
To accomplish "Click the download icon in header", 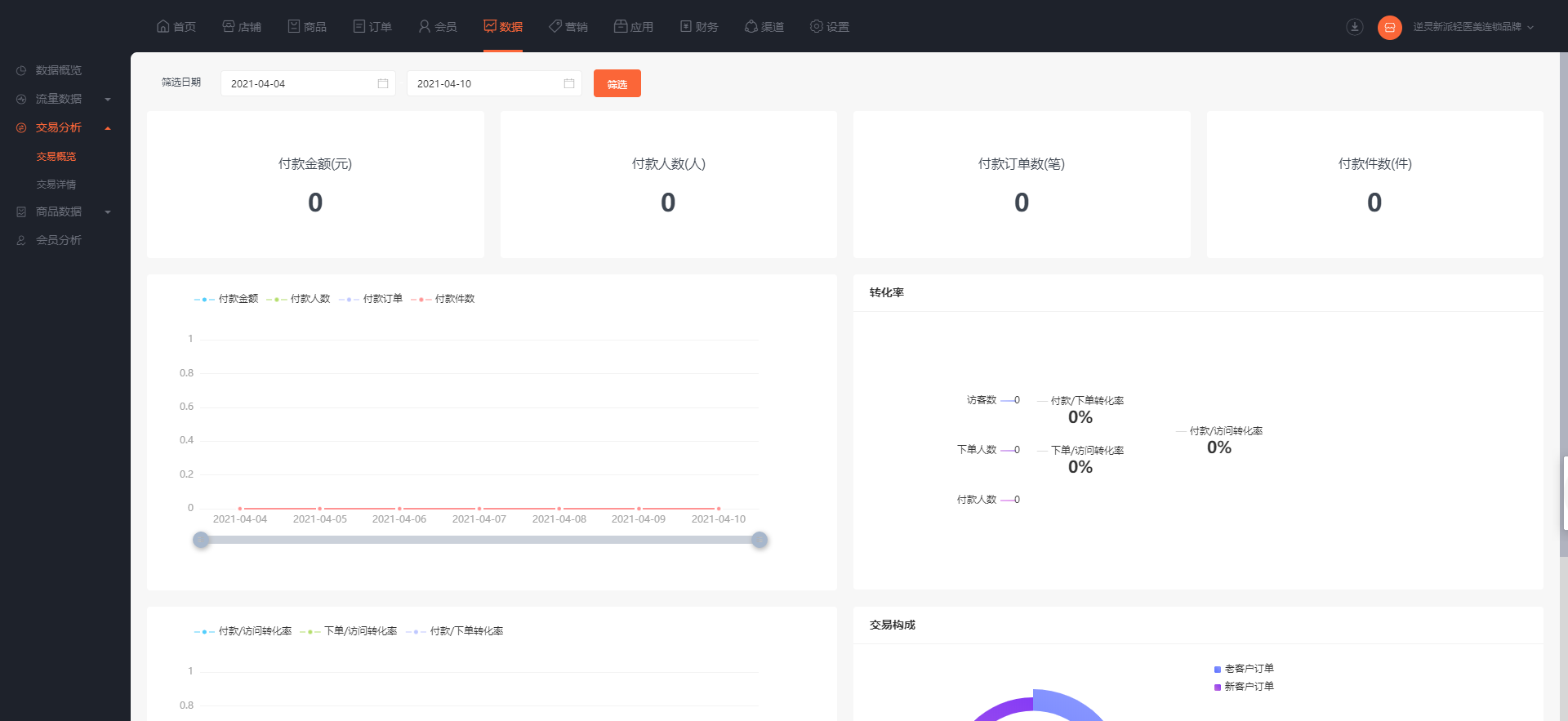I will tap(1354, 27).
